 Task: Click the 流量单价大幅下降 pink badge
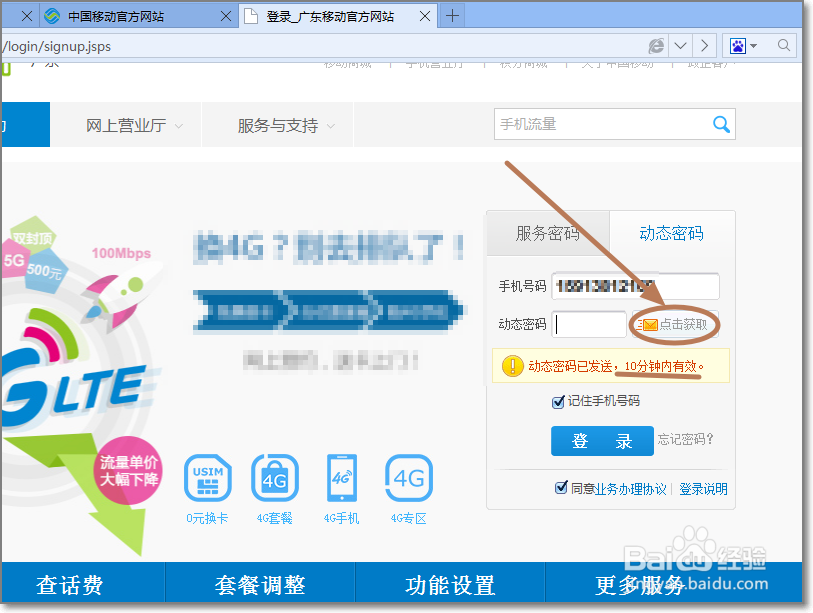pyautogui.click(x=129, y=471)
